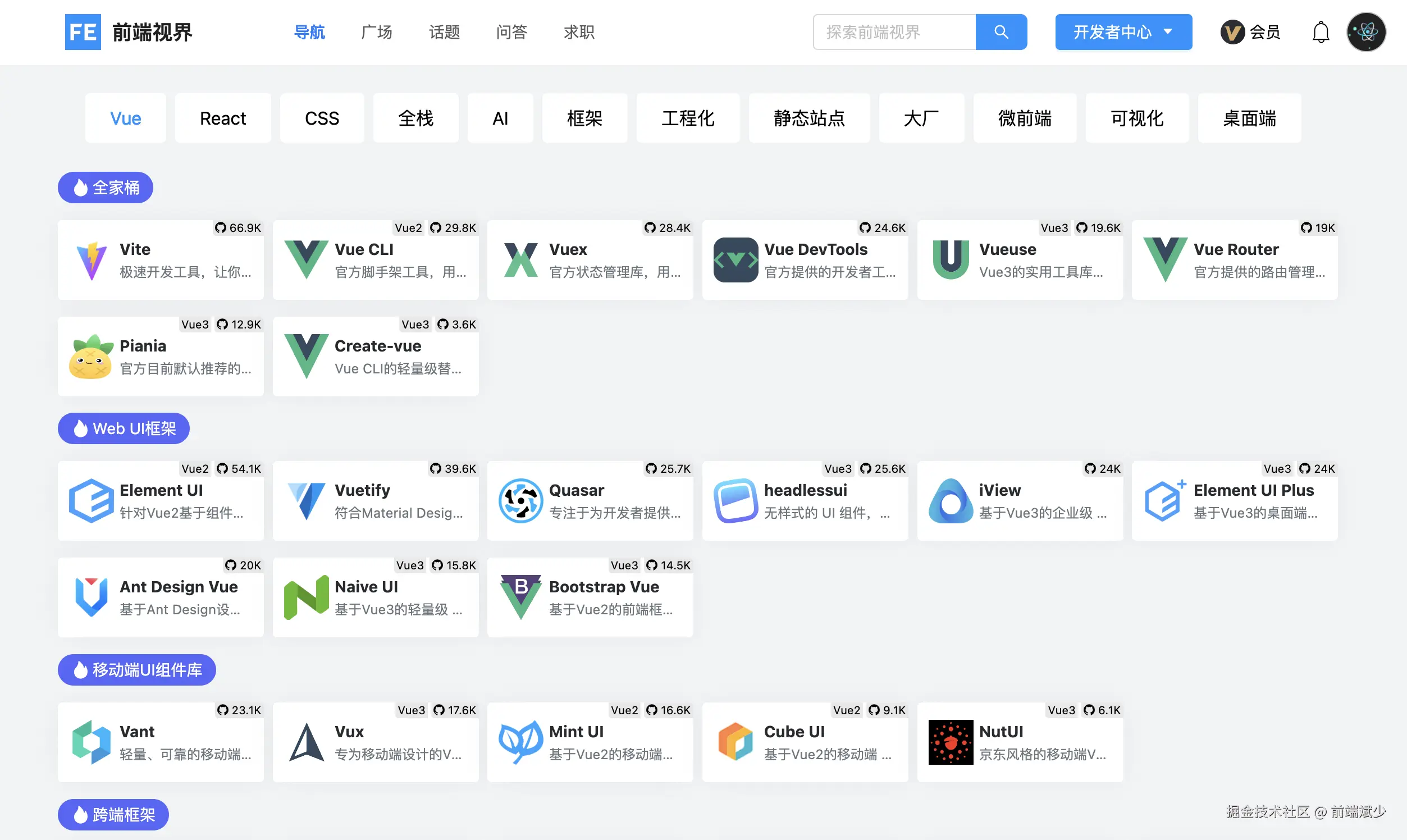Viewport: 1407px width, 840px height.
Task: Click the user avatar icon
Action: tap(1365, 32)
